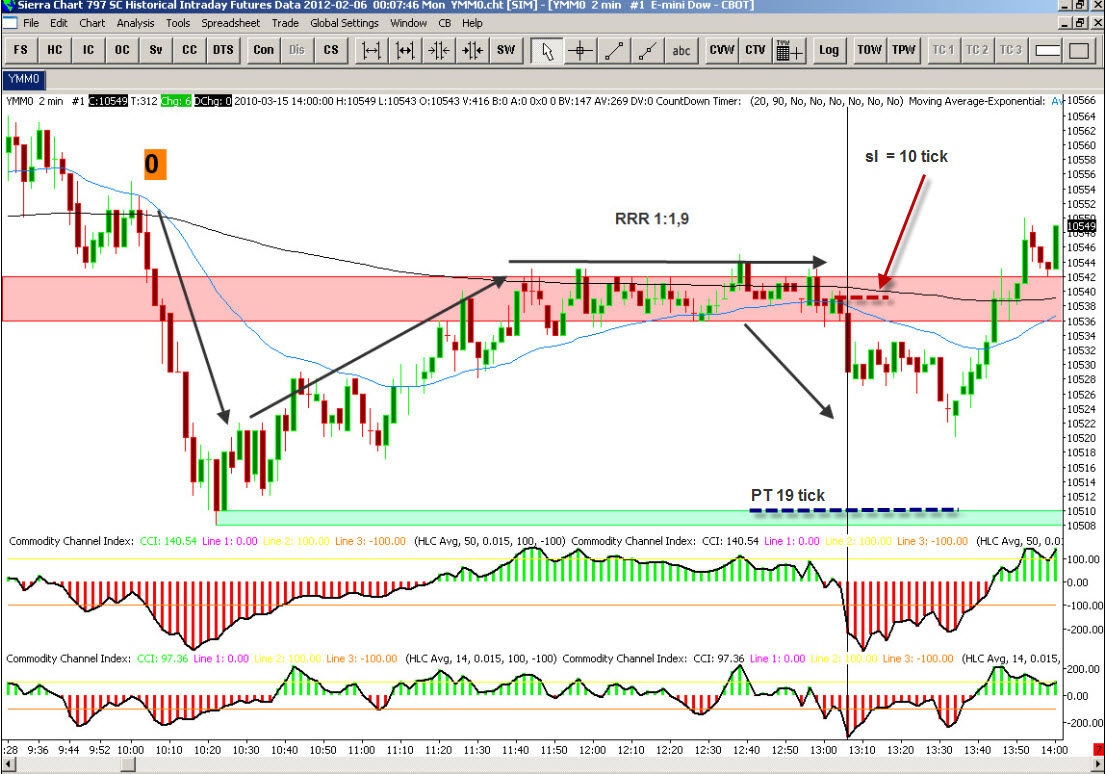Click the plus-with-bars-and-arrow spacing icon
This screenshot has width=1105, height=774.
pyautogui.click(x=472, y=50)
